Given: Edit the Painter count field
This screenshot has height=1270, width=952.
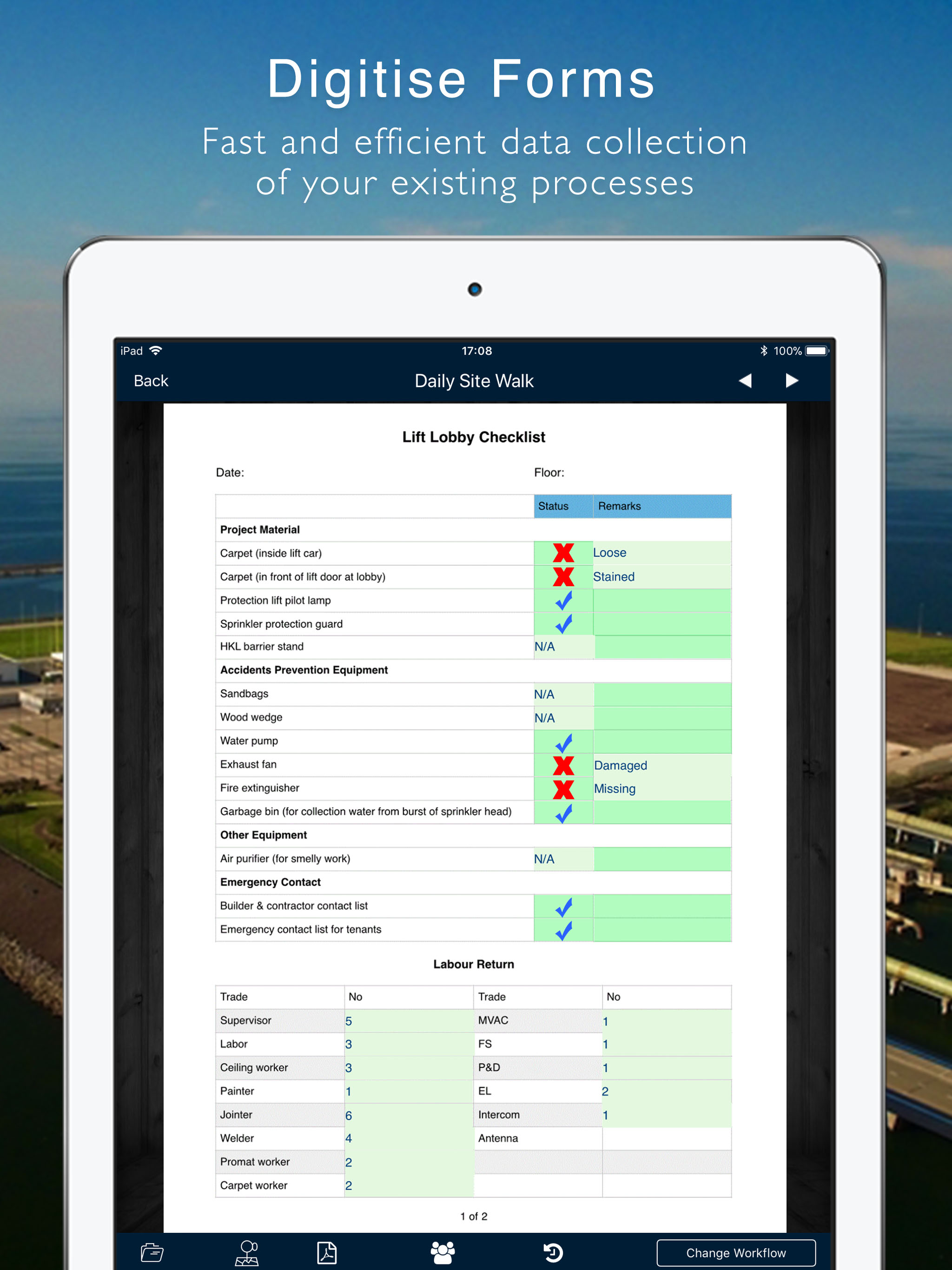Looking at the screenshot, I should coord(409,1092).
